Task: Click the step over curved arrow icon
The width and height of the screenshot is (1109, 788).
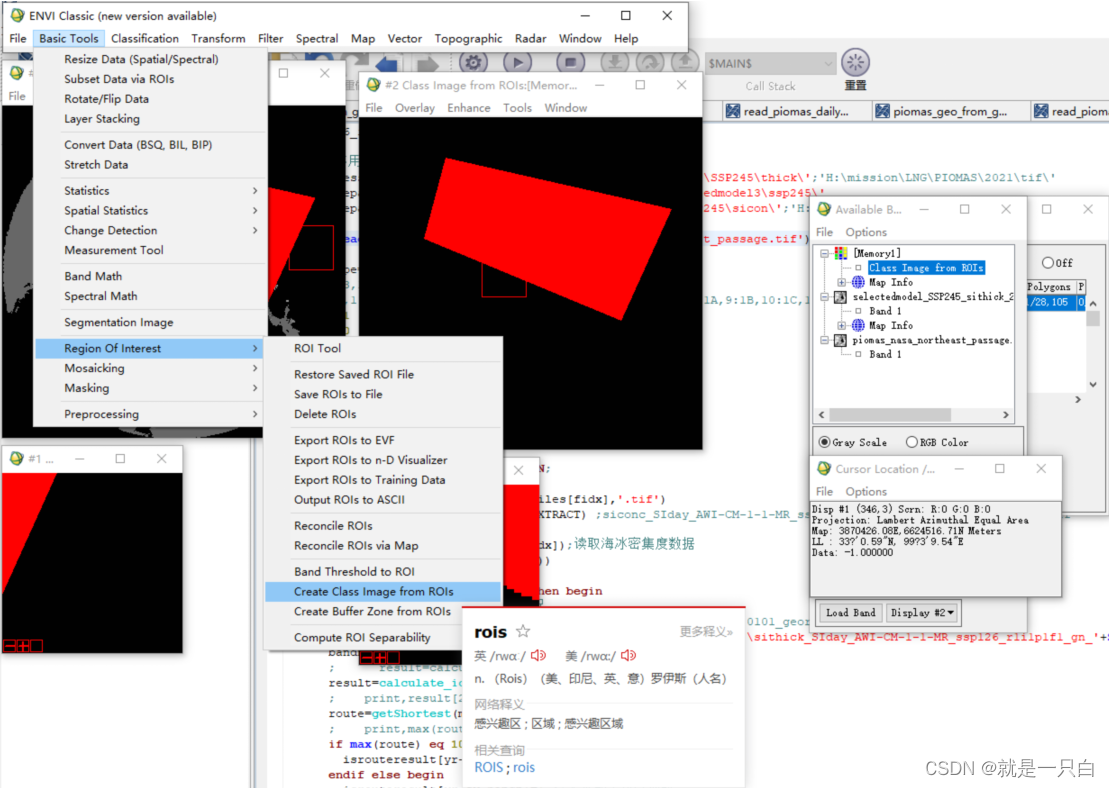Action: (x=649, y=62)
